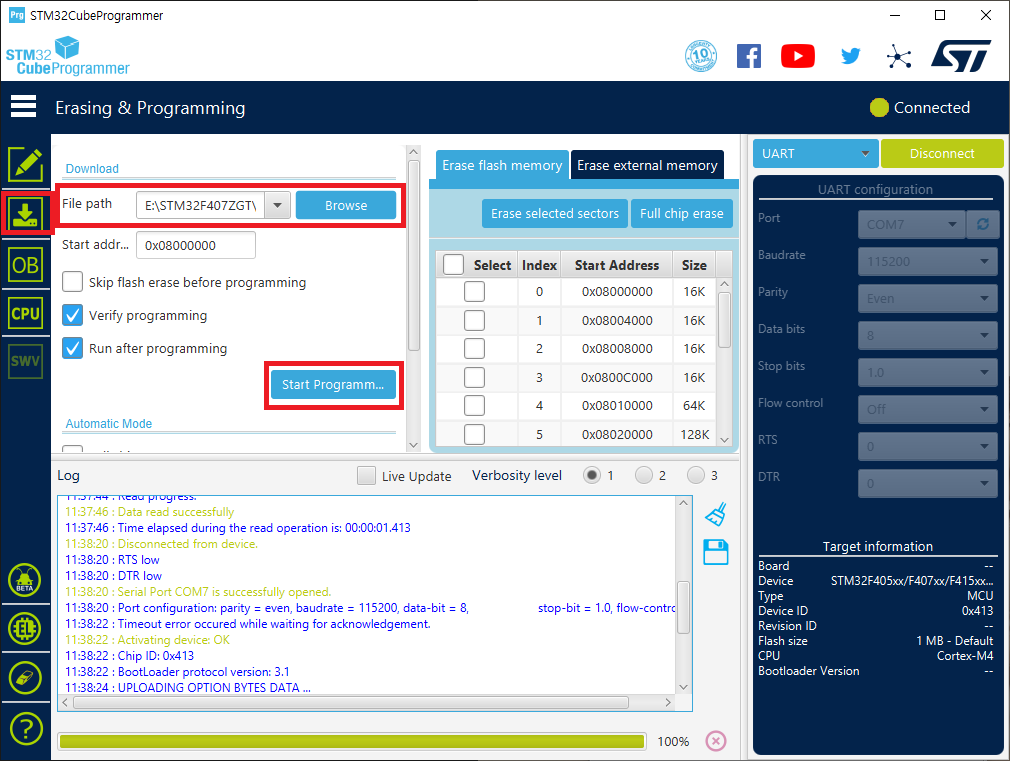This screenshot has width=1010, height=761.
Task: Enable Live Update checkbox
Action: pyautogui.click(x=366, y=476)
